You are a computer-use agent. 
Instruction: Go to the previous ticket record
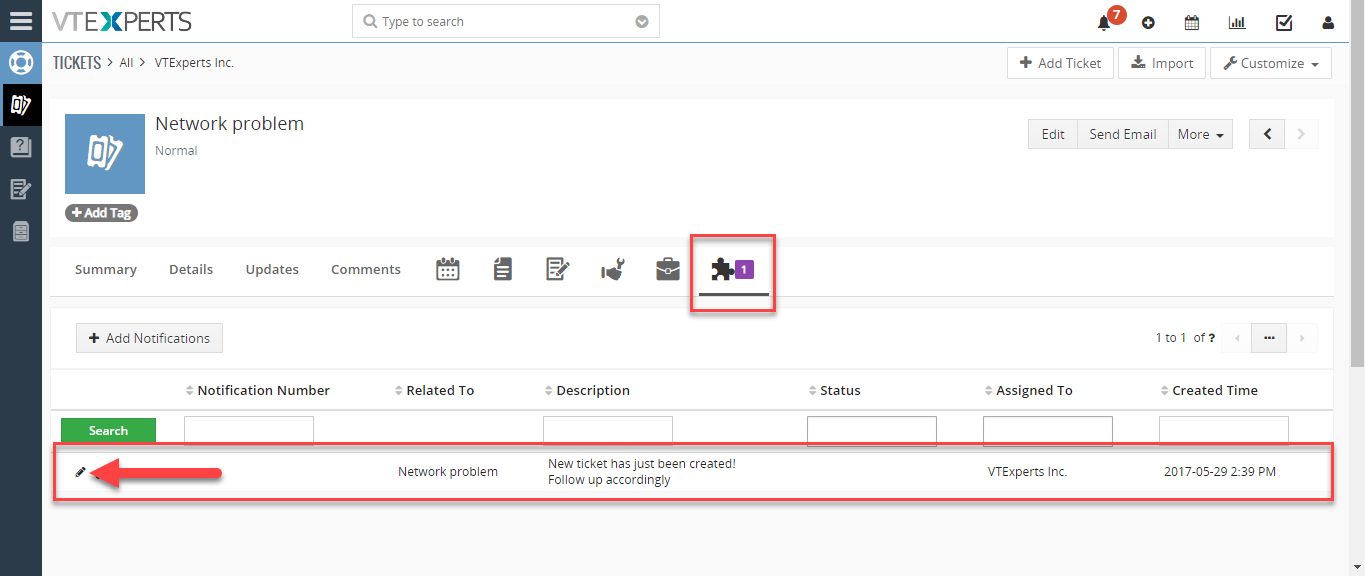point(1267,134)
